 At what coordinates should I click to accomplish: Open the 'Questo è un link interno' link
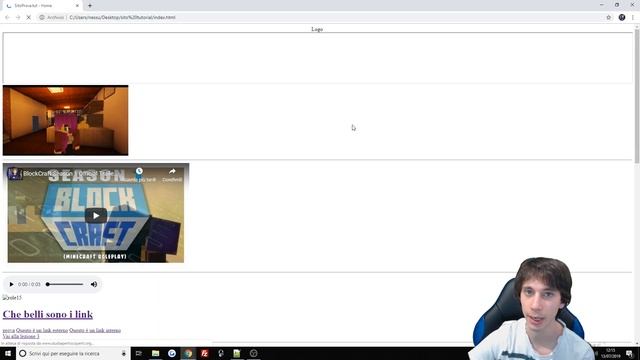coord(95,330)
